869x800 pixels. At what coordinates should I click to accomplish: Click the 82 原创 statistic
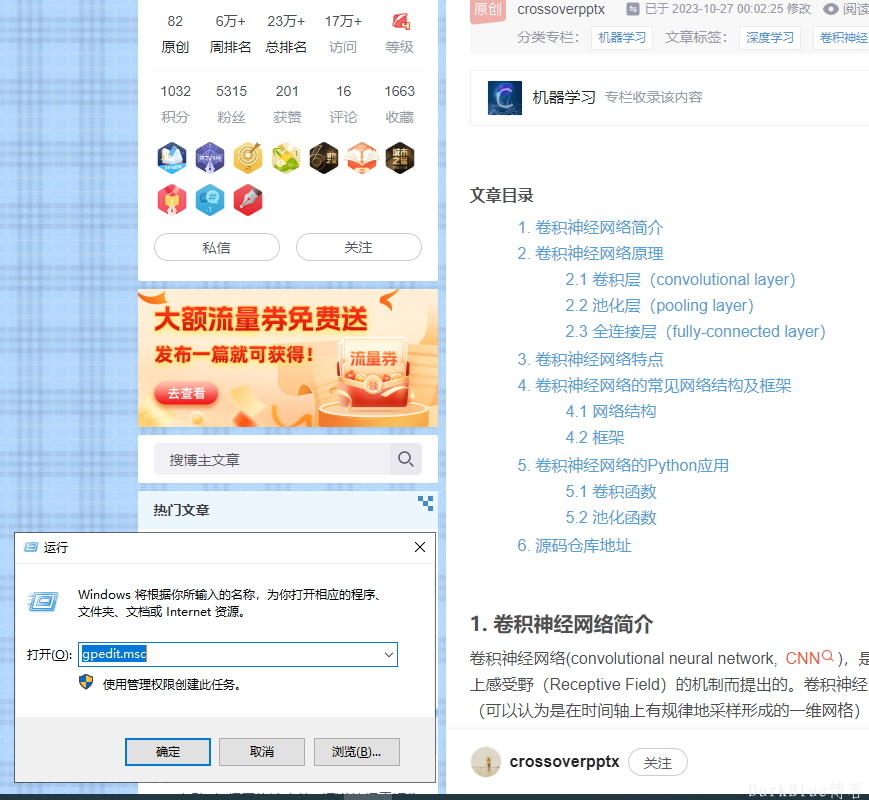(x=175, y=34)
